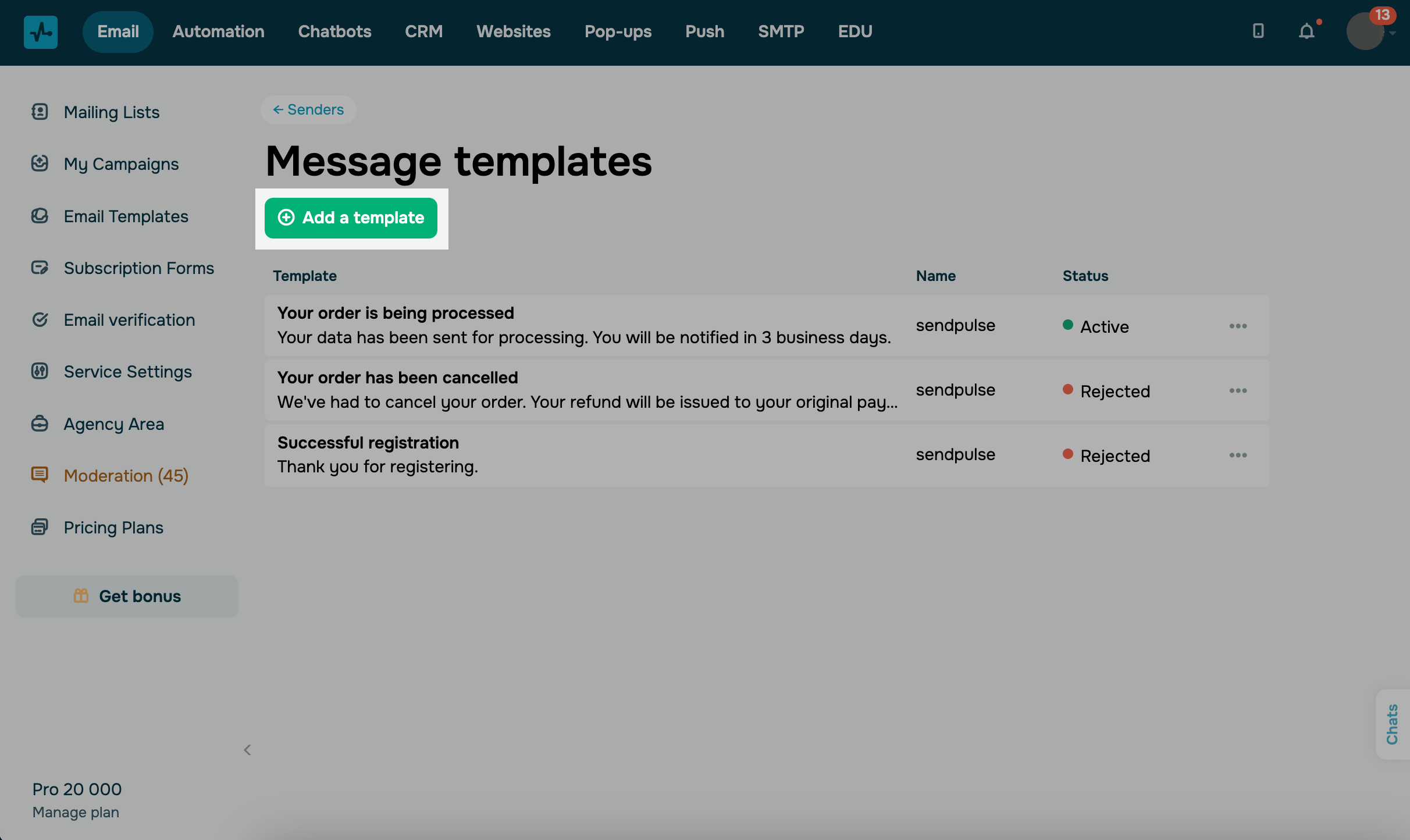This screenshot has width=1410, height=840.
Task: Click the SendPulse logo icon
Action: point(40,32)
